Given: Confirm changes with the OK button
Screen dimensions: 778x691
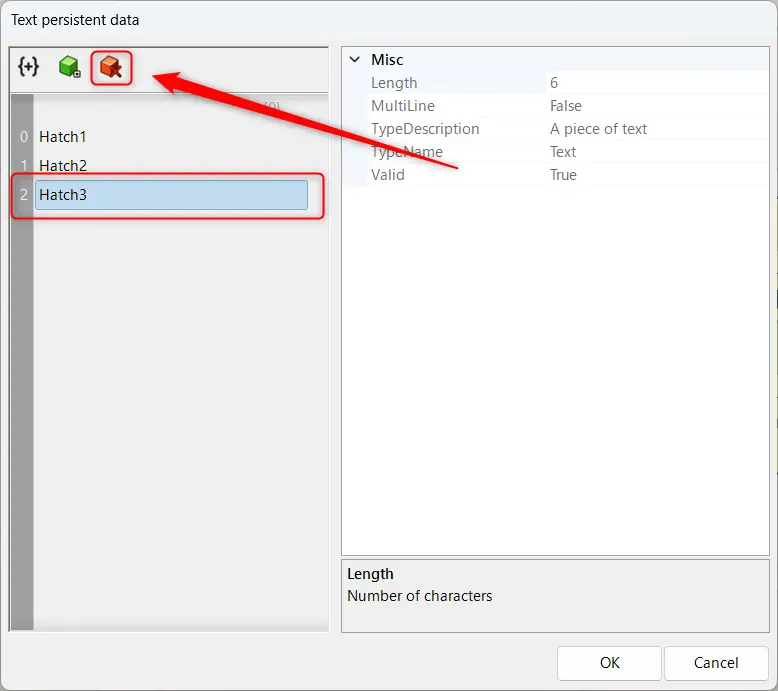Looking at the screenshot, I should pyautogui.click(x=609, y=662).
